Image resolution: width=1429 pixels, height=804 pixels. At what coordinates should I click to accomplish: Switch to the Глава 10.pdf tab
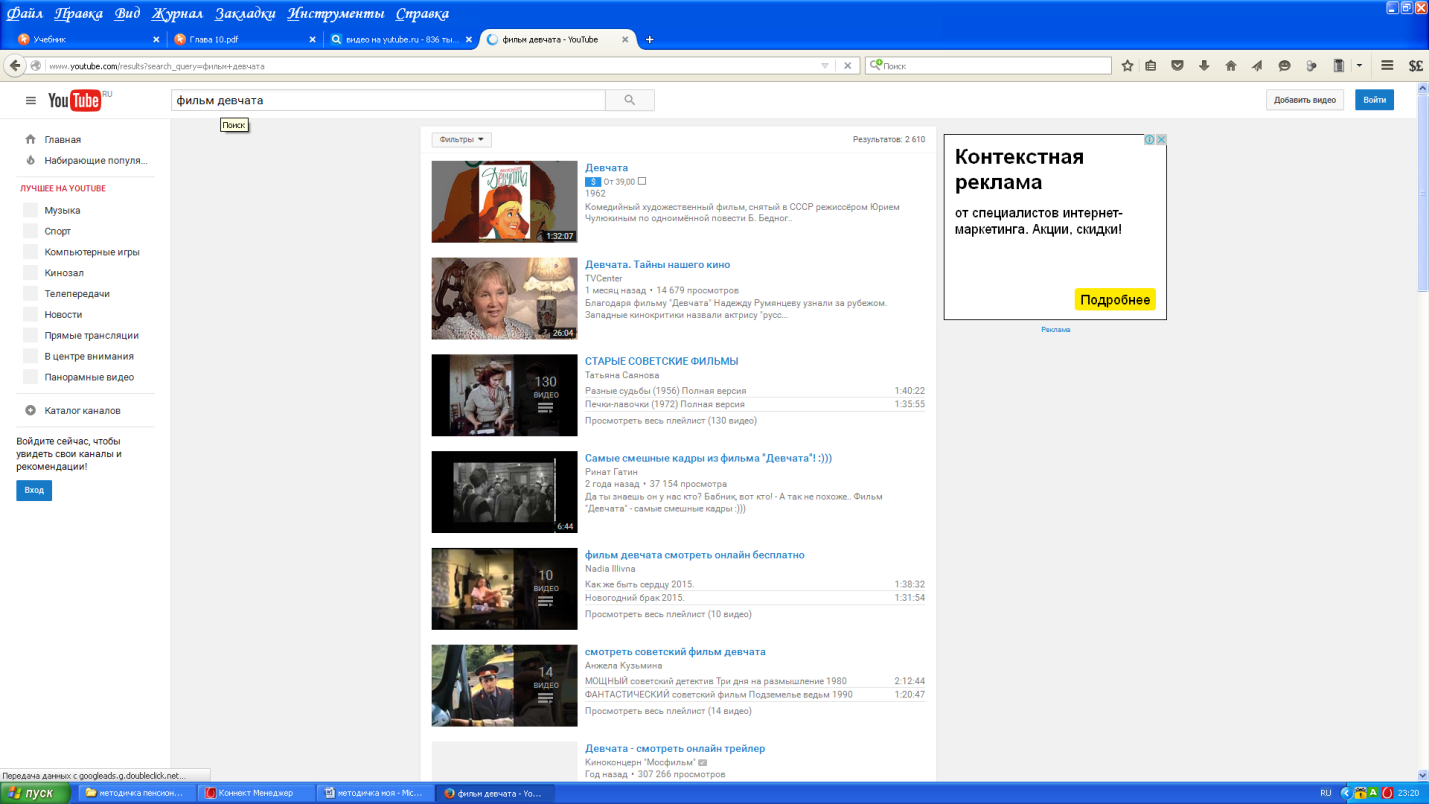(x=245, y=40)
